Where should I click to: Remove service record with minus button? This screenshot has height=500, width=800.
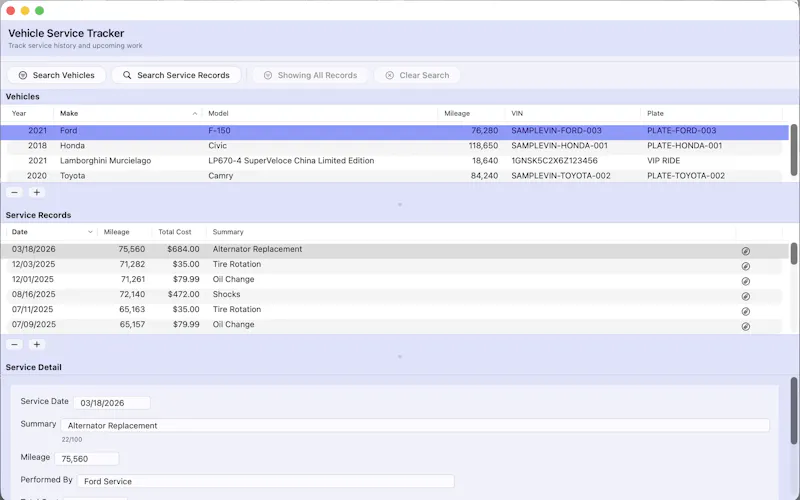14,344
